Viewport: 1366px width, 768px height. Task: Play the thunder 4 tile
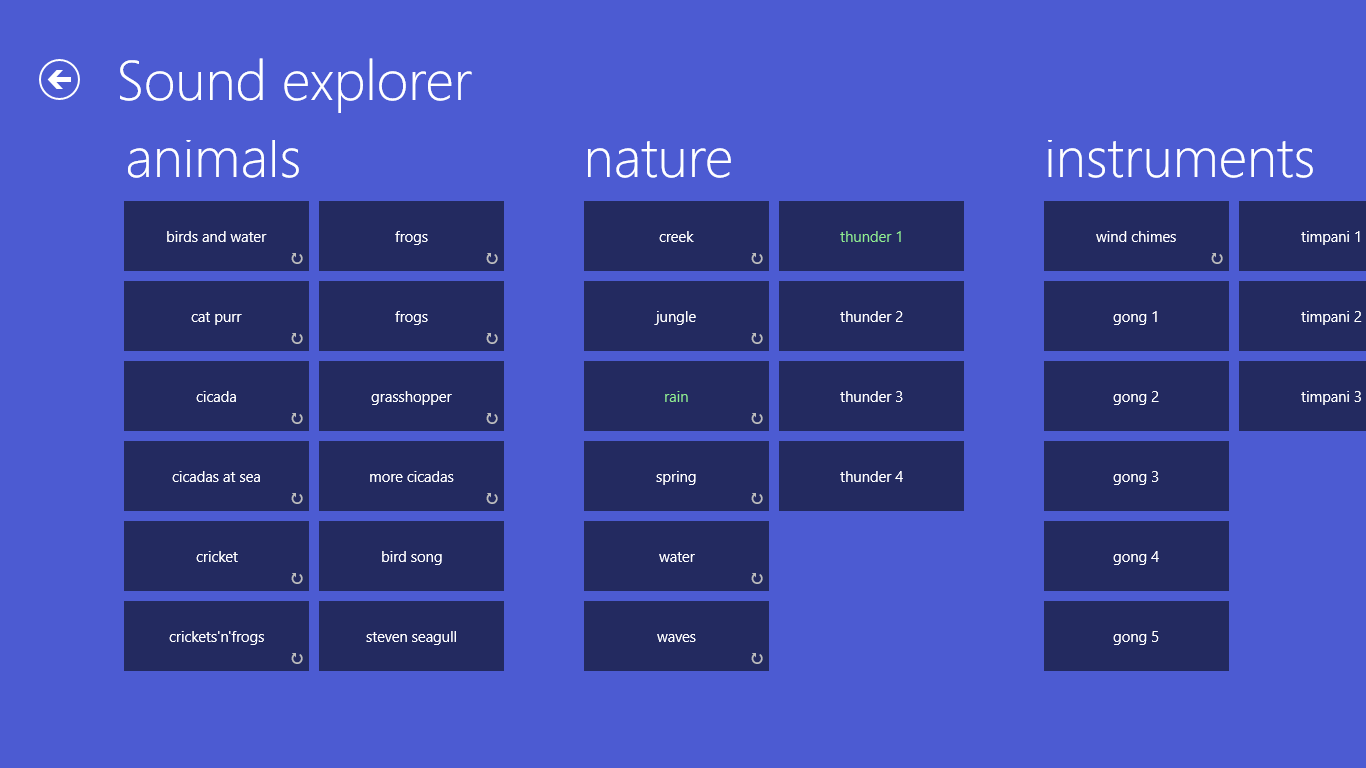tap(871, 476)
